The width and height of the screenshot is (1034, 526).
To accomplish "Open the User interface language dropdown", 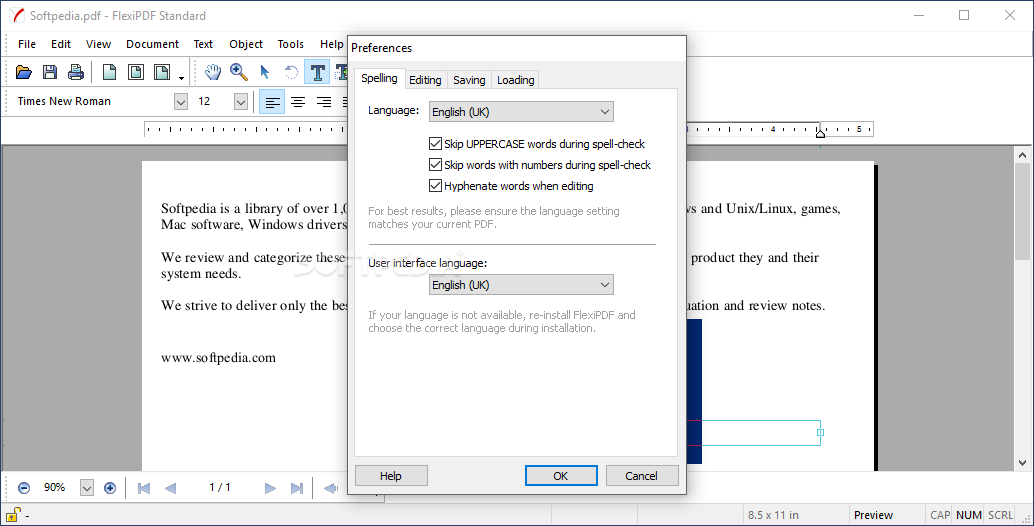I will click(x=521, y=285).
